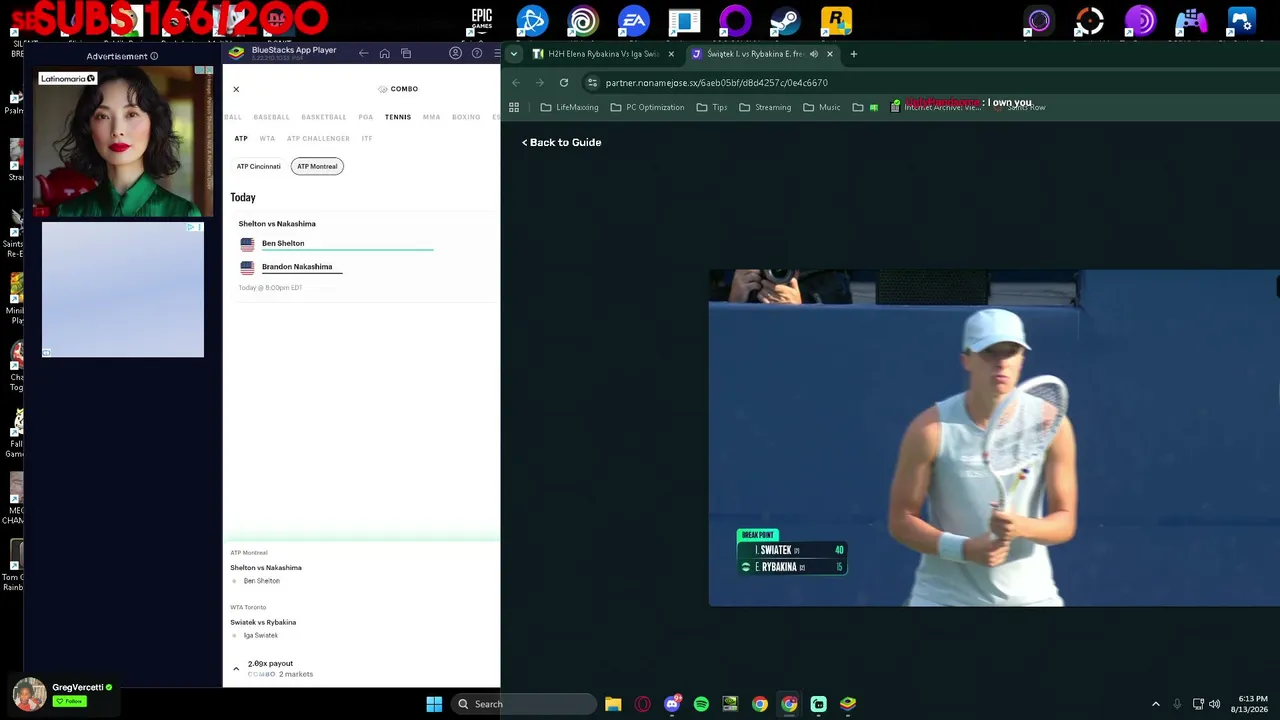Click the browser forward arrow

pyautogui.click(x=540, y=83)
